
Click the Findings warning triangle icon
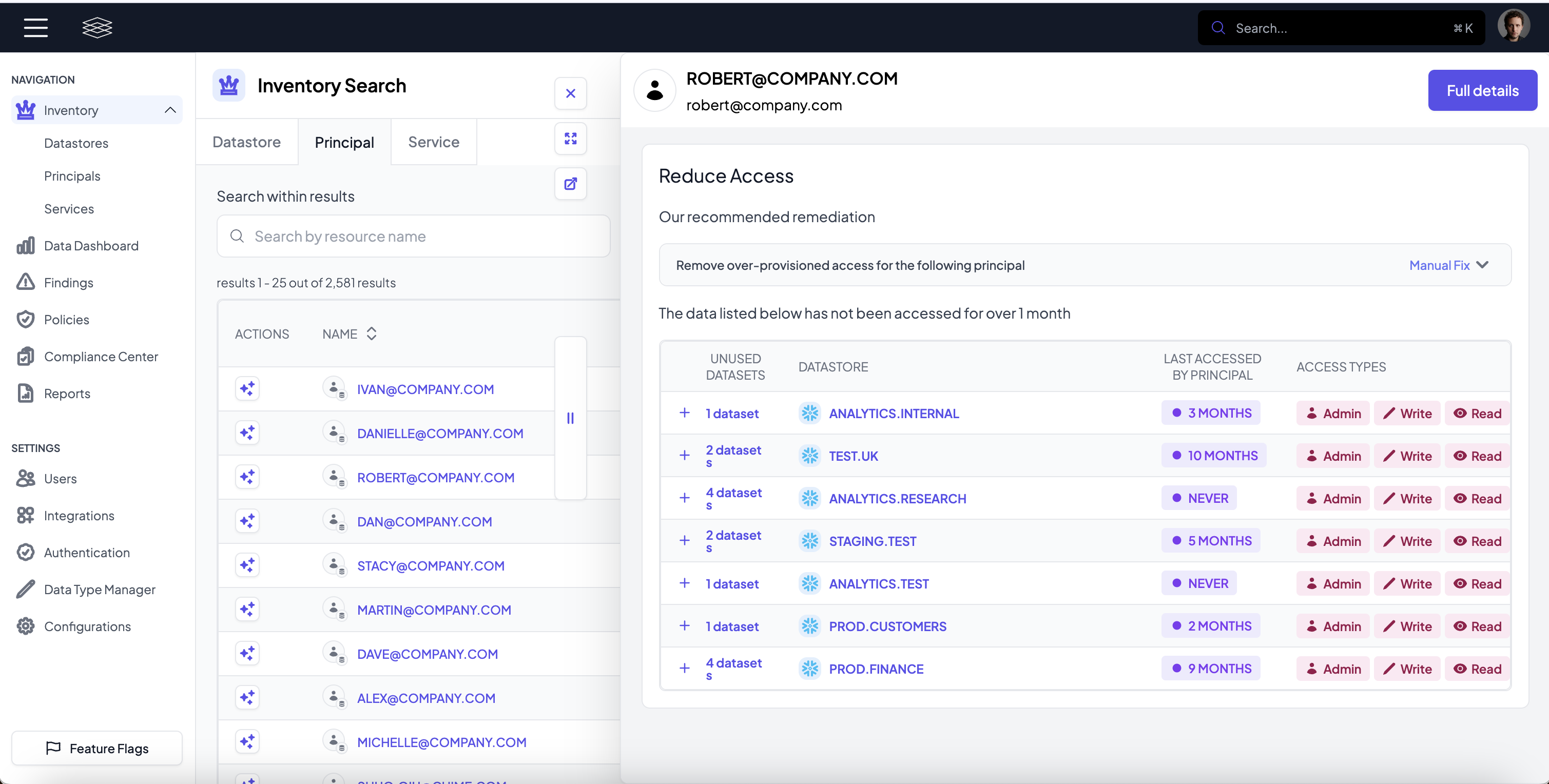click(25, 282)
